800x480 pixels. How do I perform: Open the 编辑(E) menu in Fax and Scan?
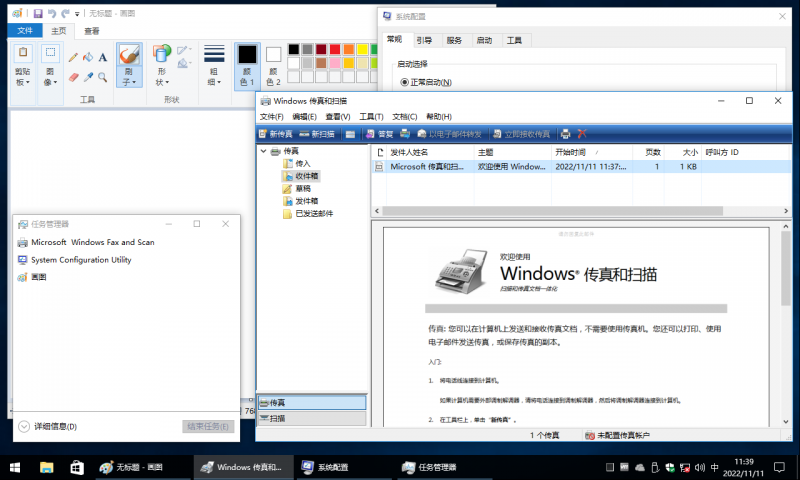pyautogui.click(x=305, y=117)
